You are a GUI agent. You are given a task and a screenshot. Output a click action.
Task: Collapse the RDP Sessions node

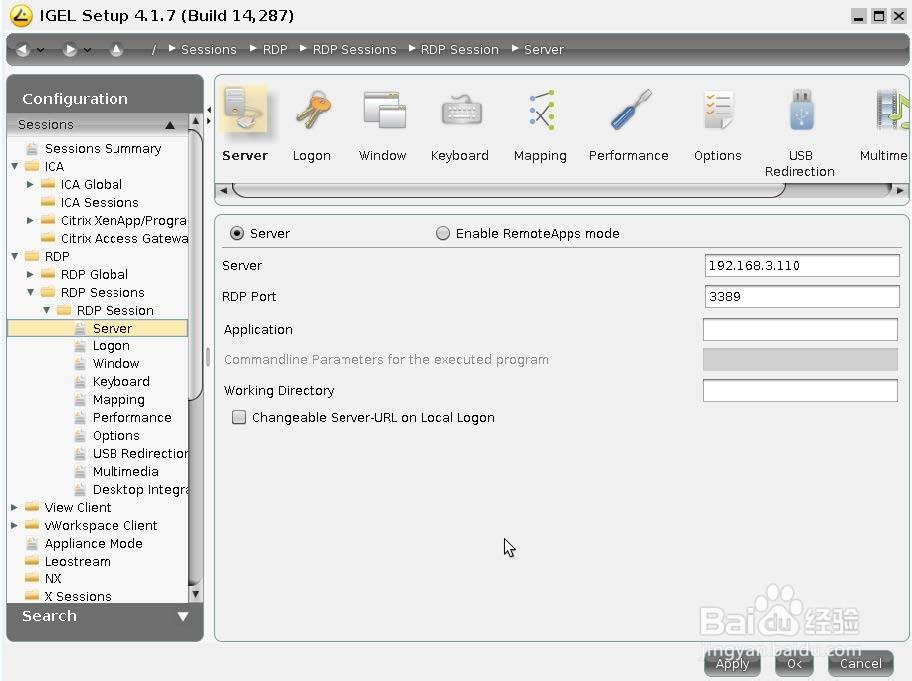(30, 292)
